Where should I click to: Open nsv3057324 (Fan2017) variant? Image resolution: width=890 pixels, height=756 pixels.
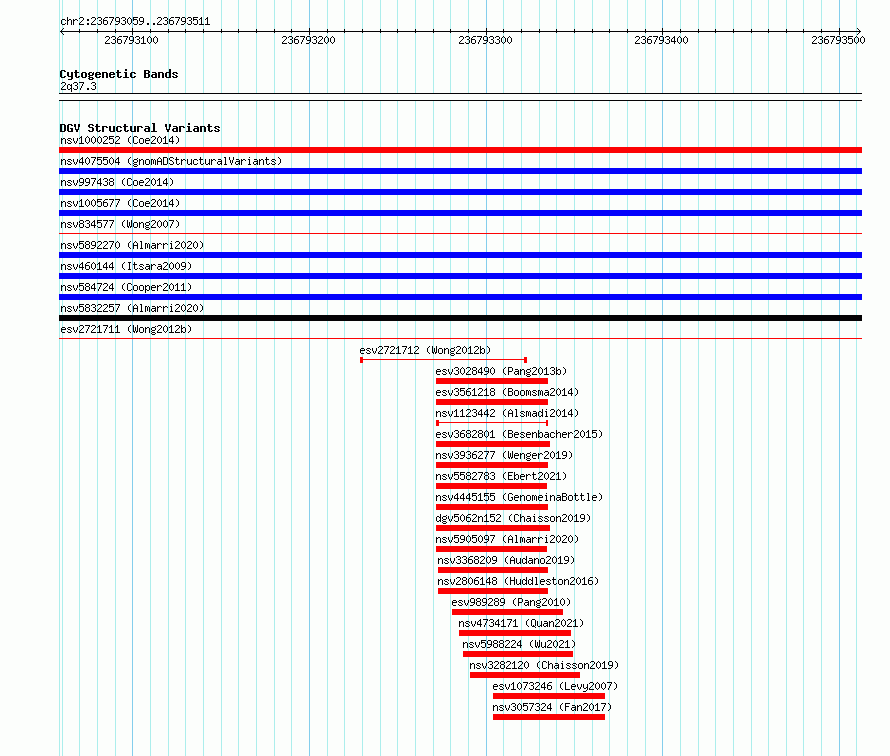[552, 707]
